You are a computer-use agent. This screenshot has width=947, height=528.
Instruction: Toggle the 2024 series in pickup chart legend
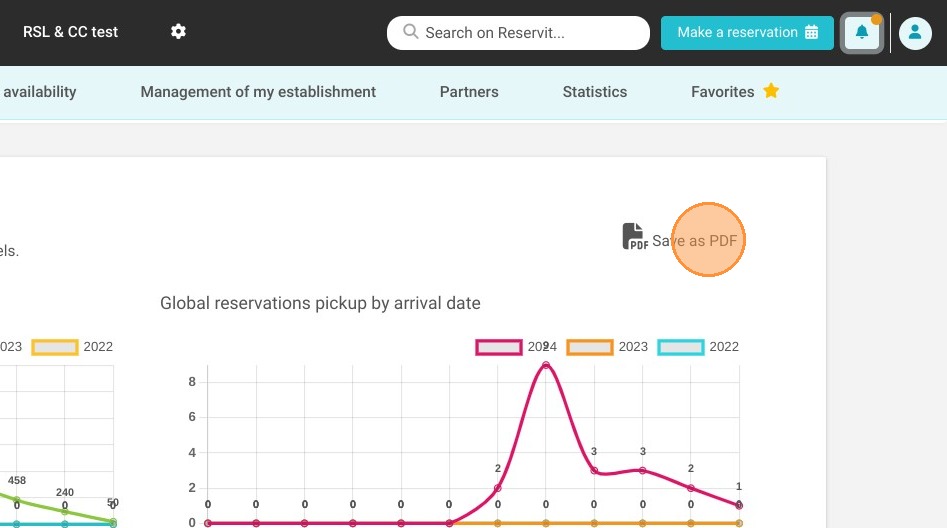coord(499,347)
